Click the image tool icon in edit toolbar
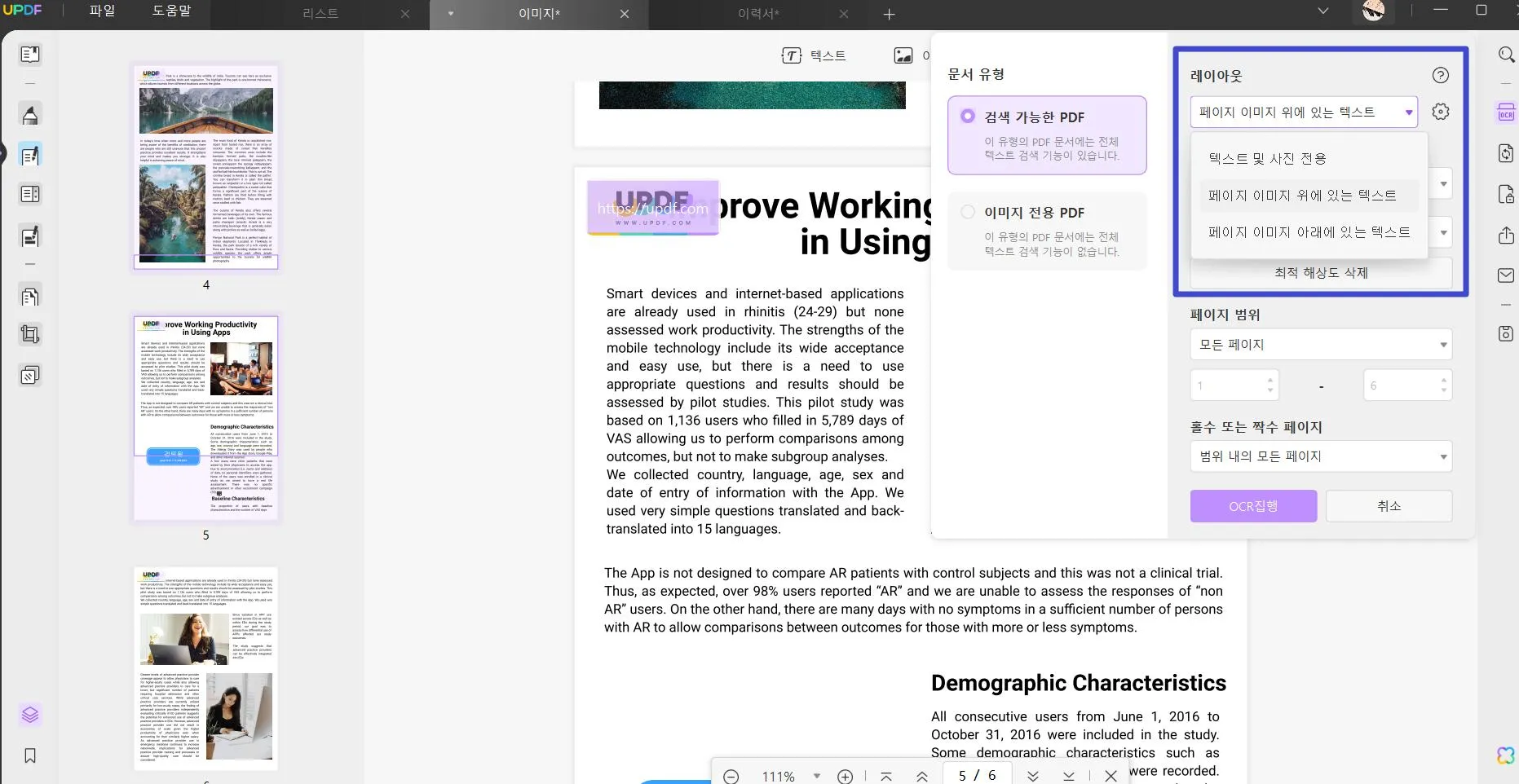The height and width of the screenshot is (784, 1519). pos(903,55)
